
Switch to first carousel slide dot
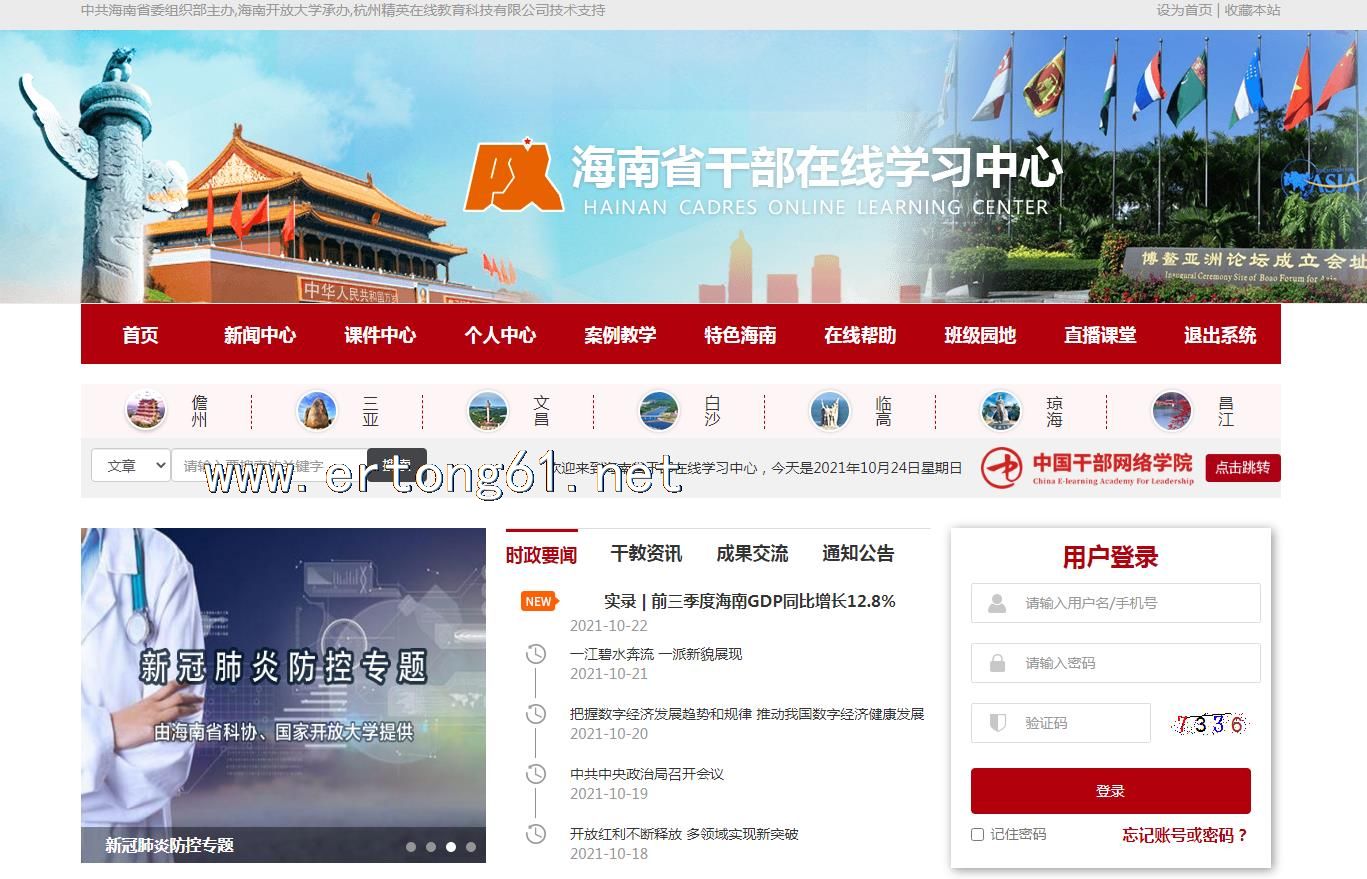tap(411, 847)
